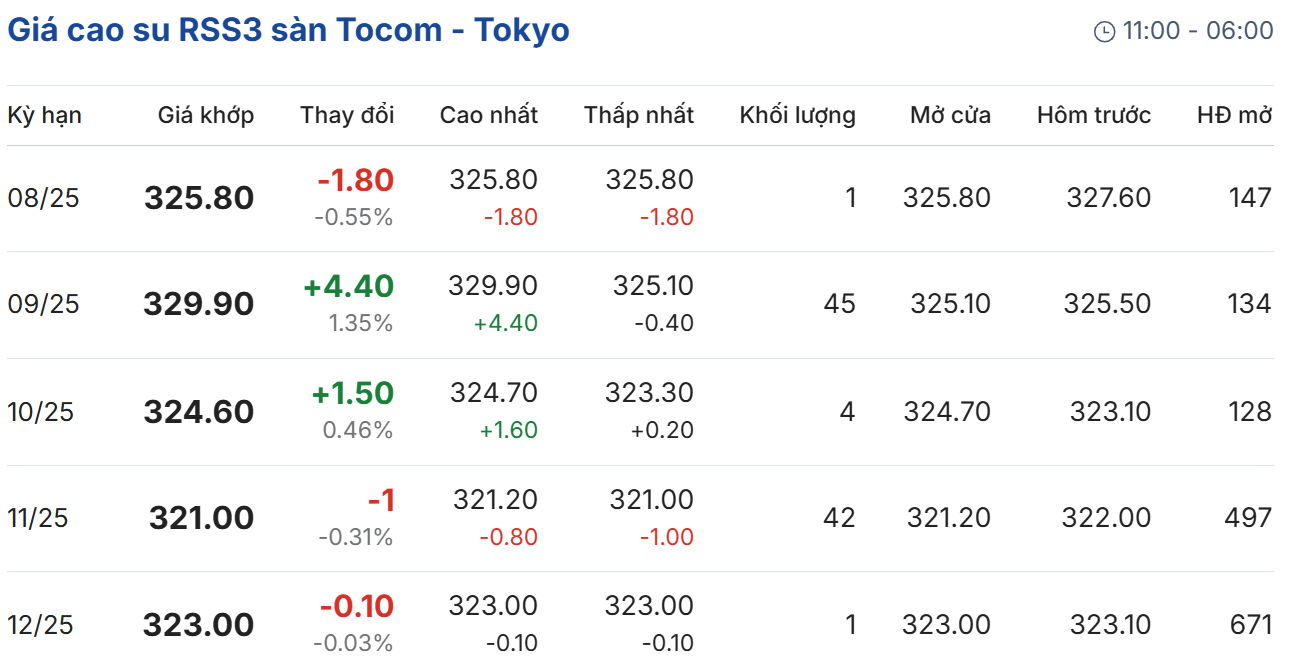Click the 'Thấp nhất' column header
The image size is (1290, 672).
coord(639,115)
